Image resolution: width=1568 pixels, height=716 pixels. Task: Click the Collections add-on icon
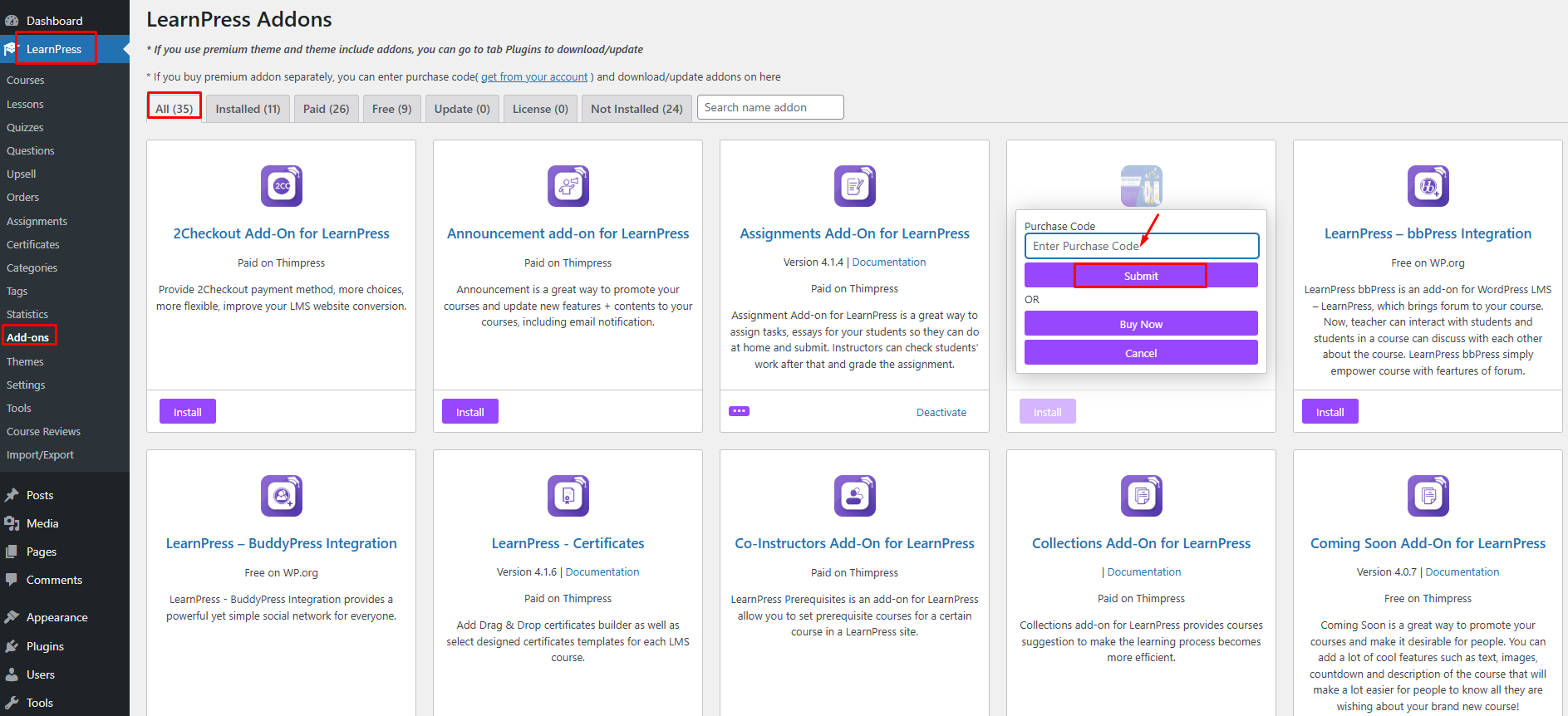1142,496
